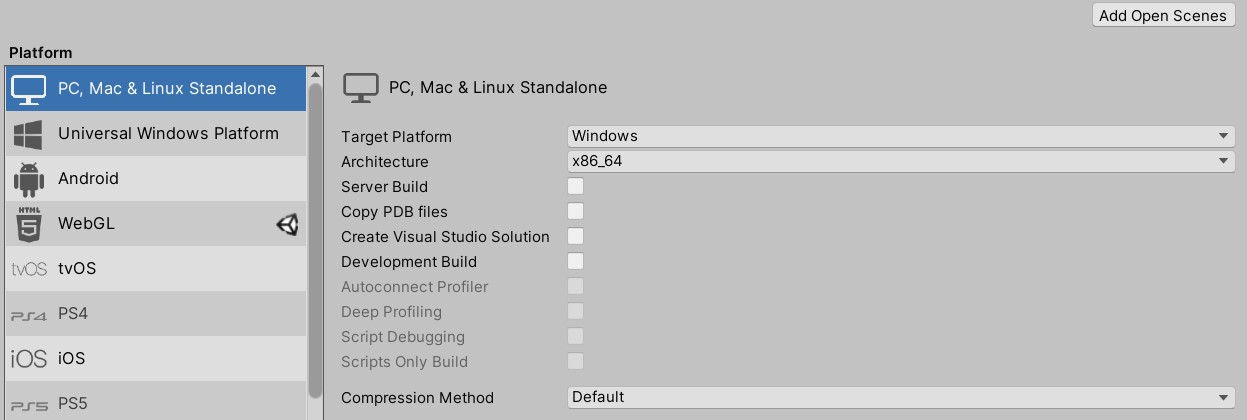Enable the Server Build checkbox

coord(575,186)
